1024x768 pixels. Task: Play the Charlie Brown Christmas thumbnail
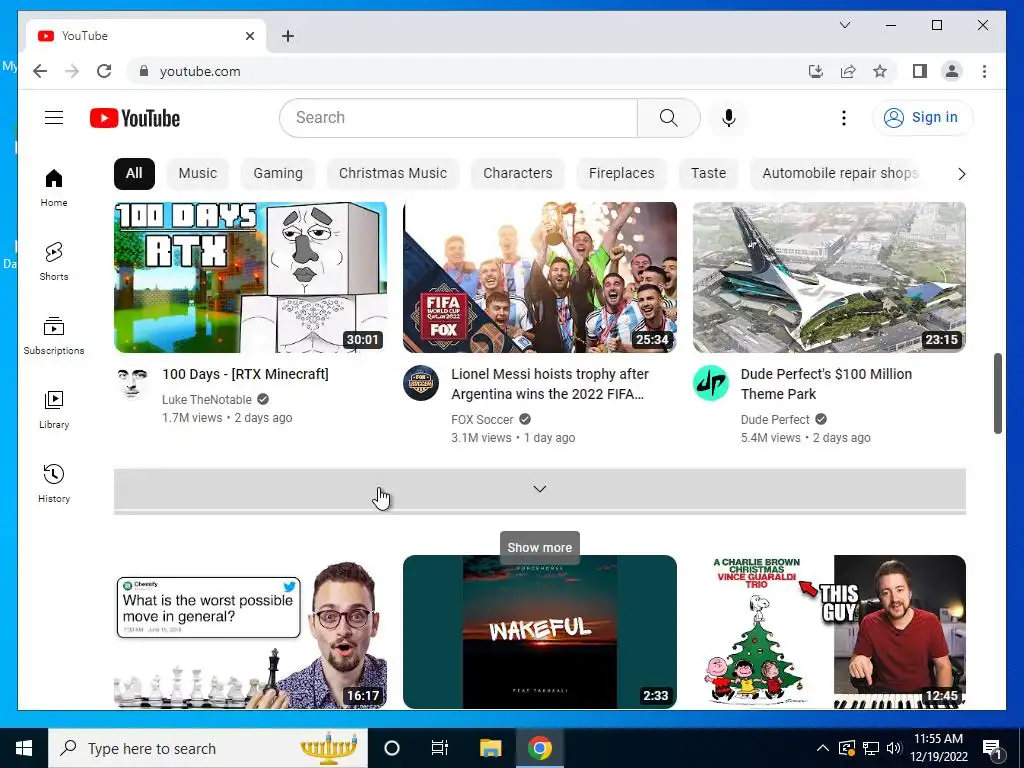click(829, 632)
